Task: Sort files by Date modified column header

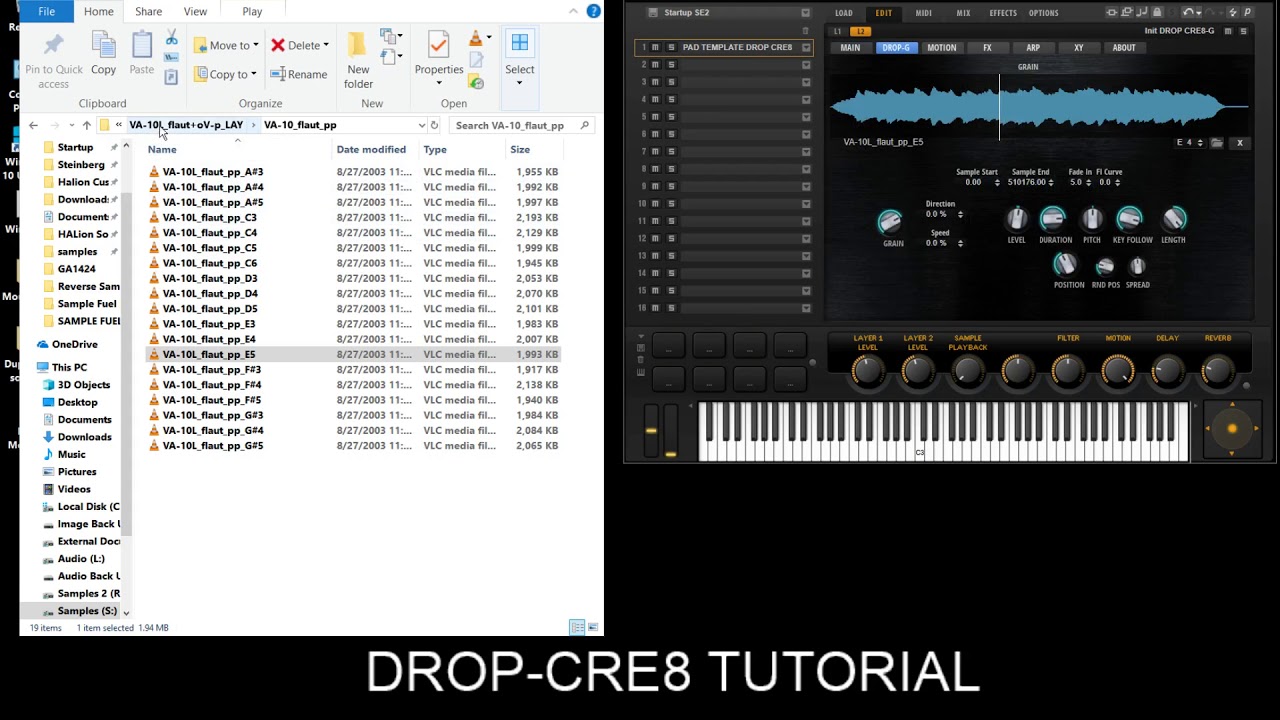Action: point(371,150)
